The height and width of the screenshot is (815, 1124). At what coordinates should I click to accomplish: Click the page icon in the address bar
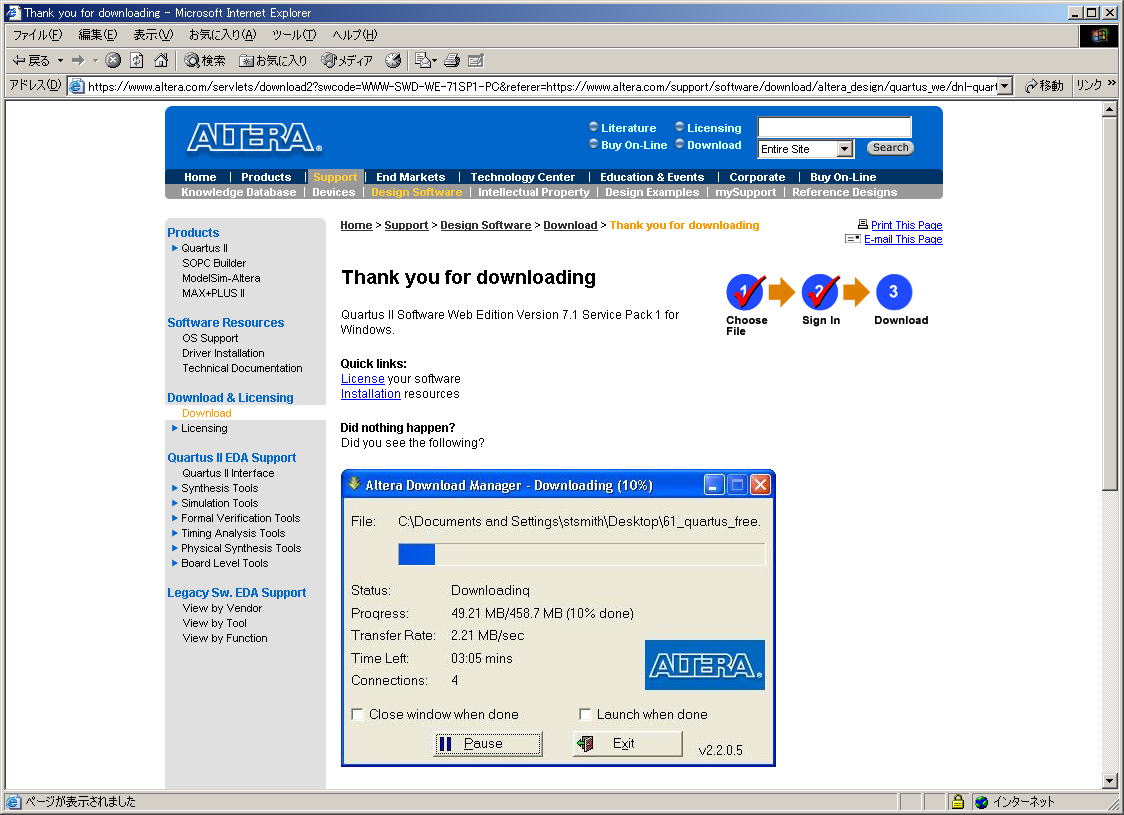coord(77,86)
